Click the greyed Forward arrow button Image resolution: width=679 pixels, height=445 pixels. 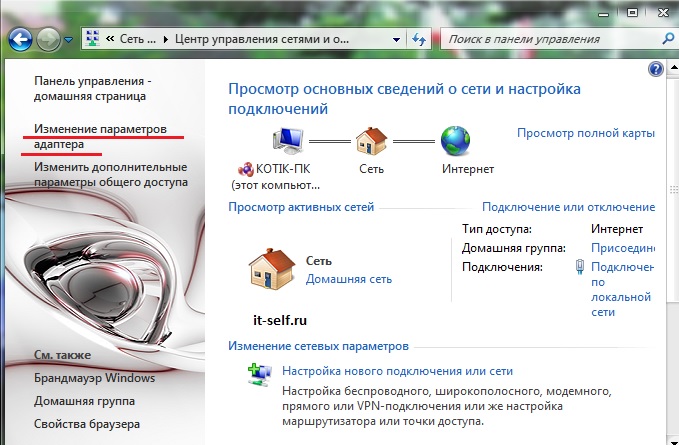(x=48, y=40)
